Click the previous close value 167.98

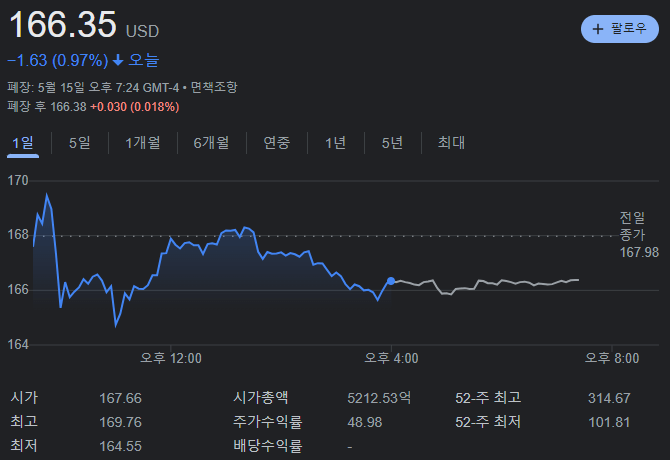coord(639,252)
